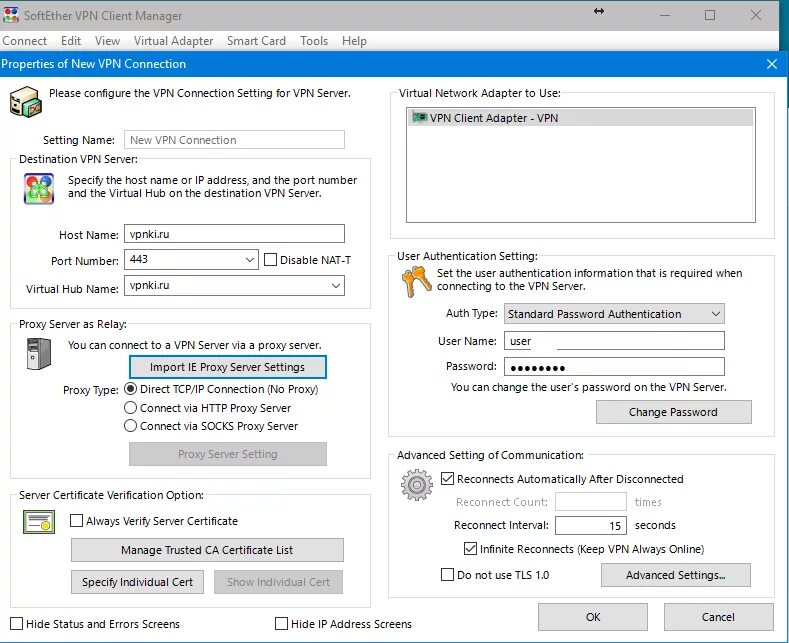Open the Auth Type dropdown

coord(716,314)
